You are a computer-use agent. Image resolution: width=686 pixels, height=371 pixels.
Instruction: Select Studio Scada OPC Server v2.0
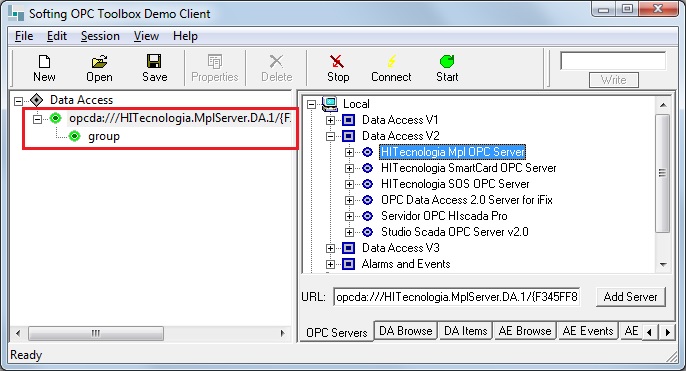[x=455, y=232]
